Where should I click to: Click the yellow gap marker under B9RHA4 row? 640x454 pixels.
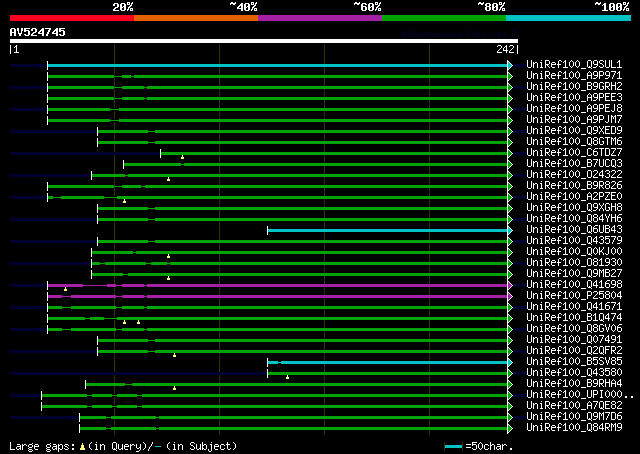174,389
